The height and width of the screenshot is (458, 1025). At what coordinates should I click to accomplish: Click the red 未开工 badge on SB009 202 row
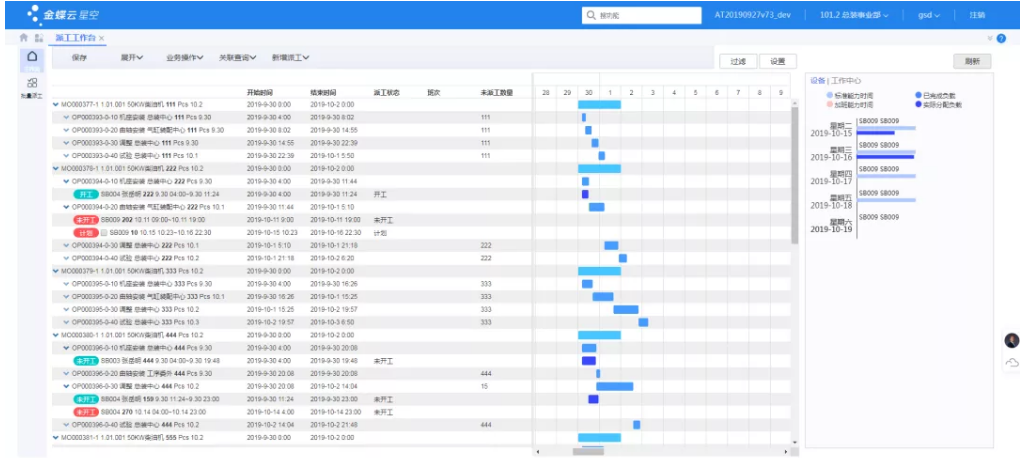(86, 220)
